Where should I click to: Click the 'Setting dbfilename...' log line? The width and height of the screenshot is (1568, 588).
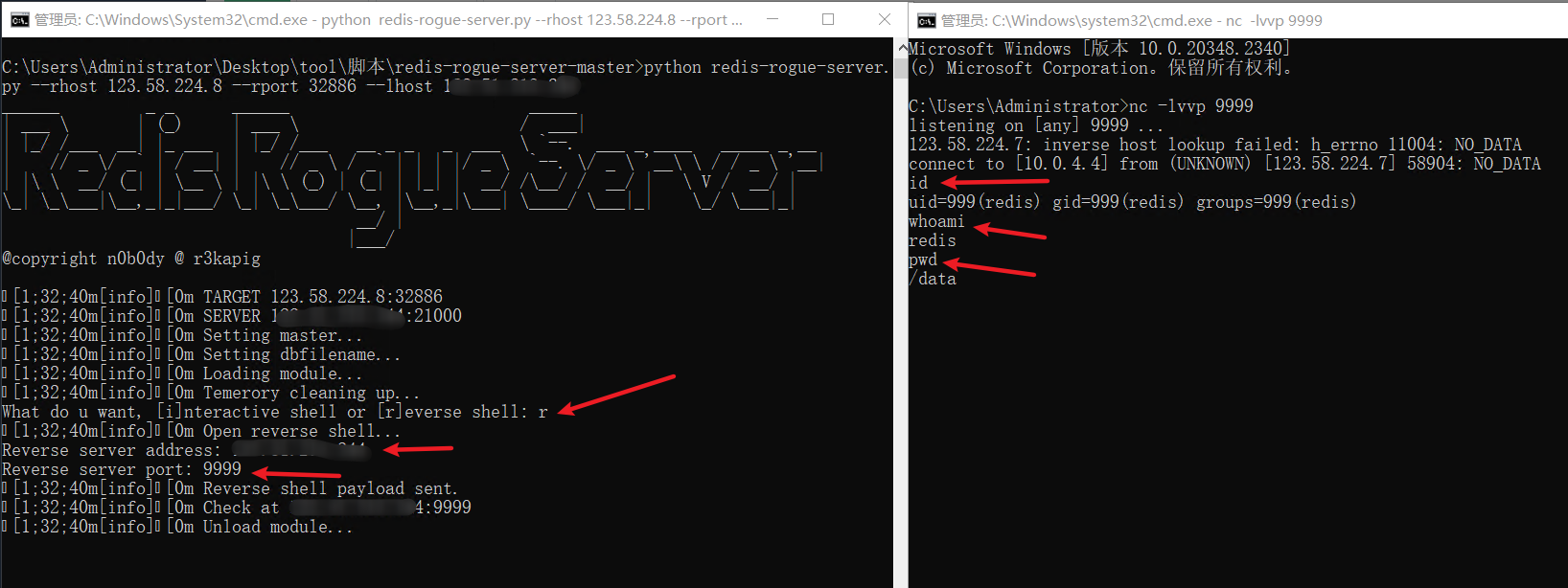click(201, 354)
